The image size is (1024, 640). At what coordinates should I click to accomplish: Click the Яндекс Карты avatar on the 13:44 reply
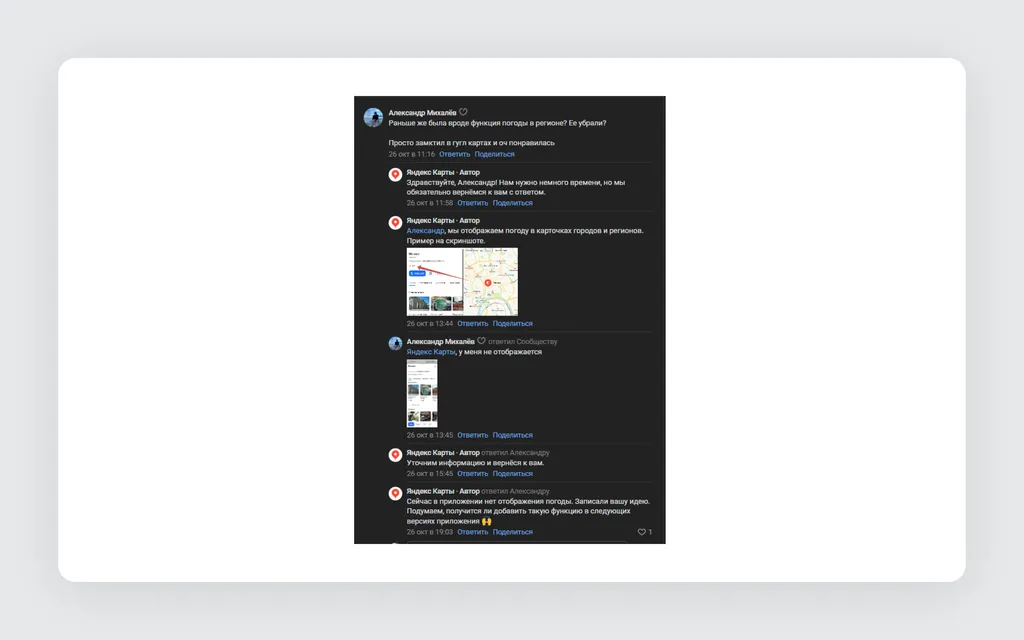[x=395, y=223]
